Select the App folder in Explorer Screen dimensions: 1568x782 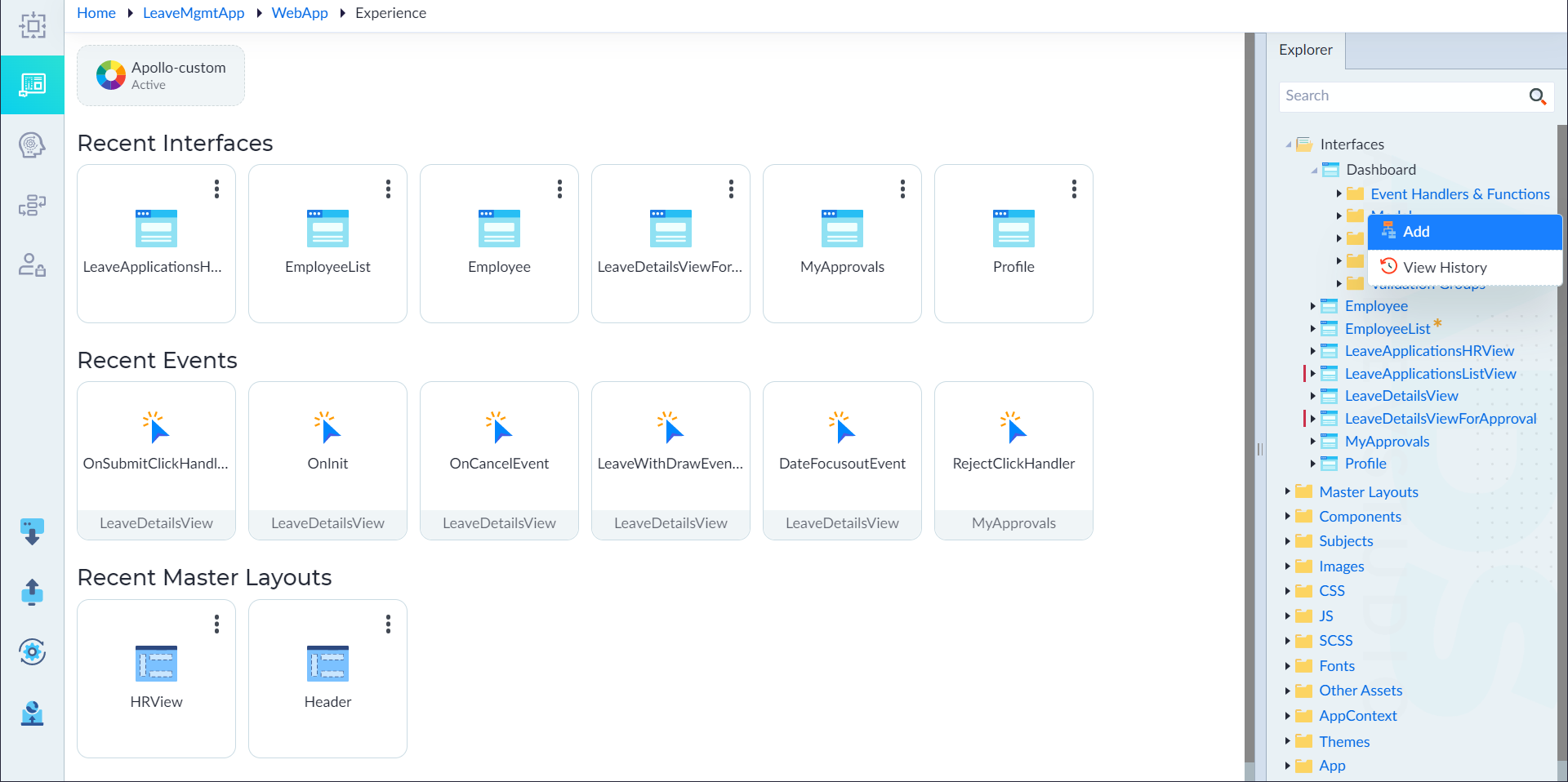(1332, 766)
